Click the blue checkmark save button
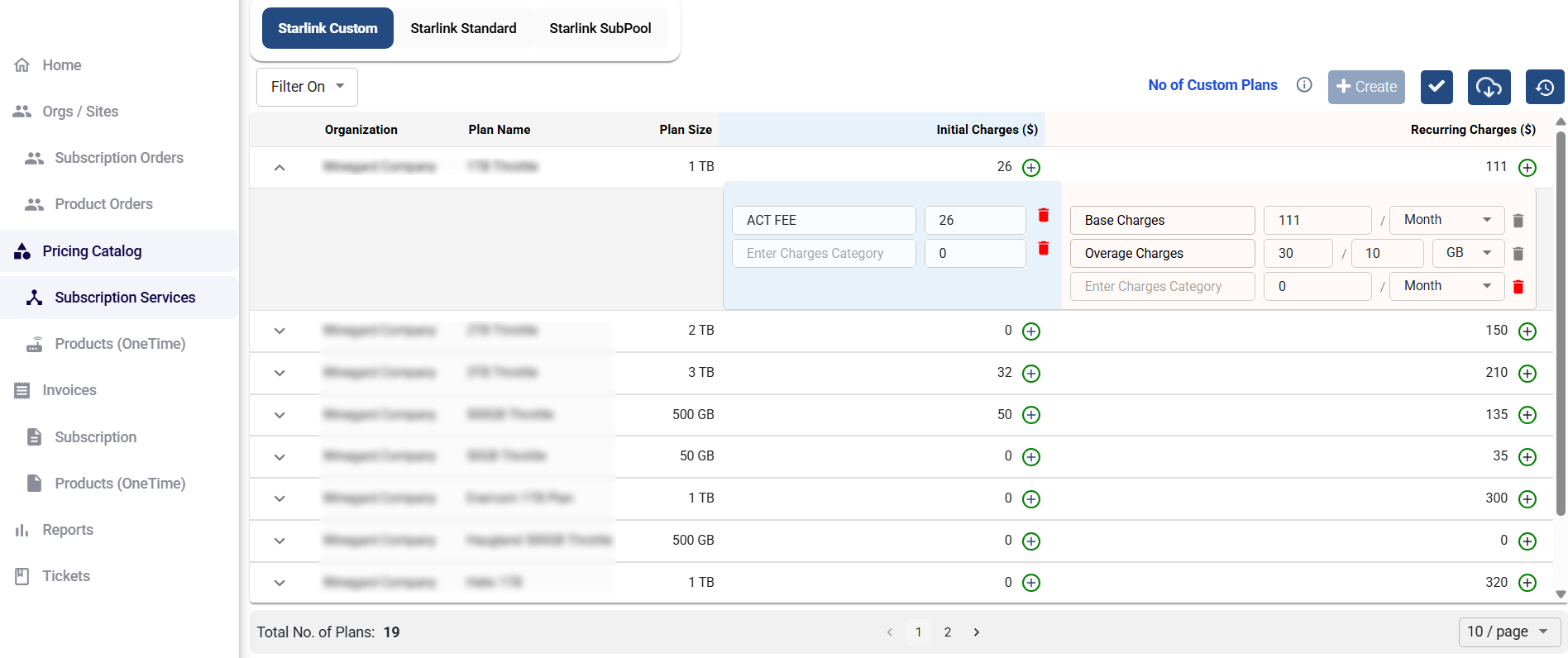 pos(1437,87)
